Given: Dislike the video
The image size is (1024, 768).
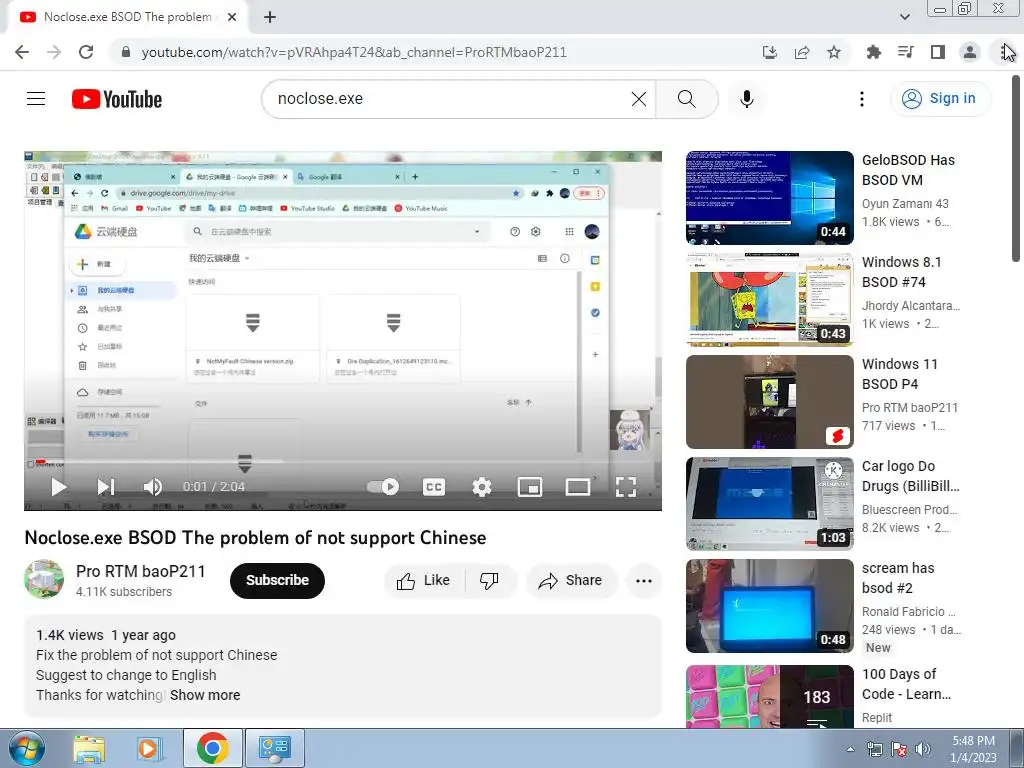Looking at the screenshot, I should pyautogui.click(x=489, y=580).
